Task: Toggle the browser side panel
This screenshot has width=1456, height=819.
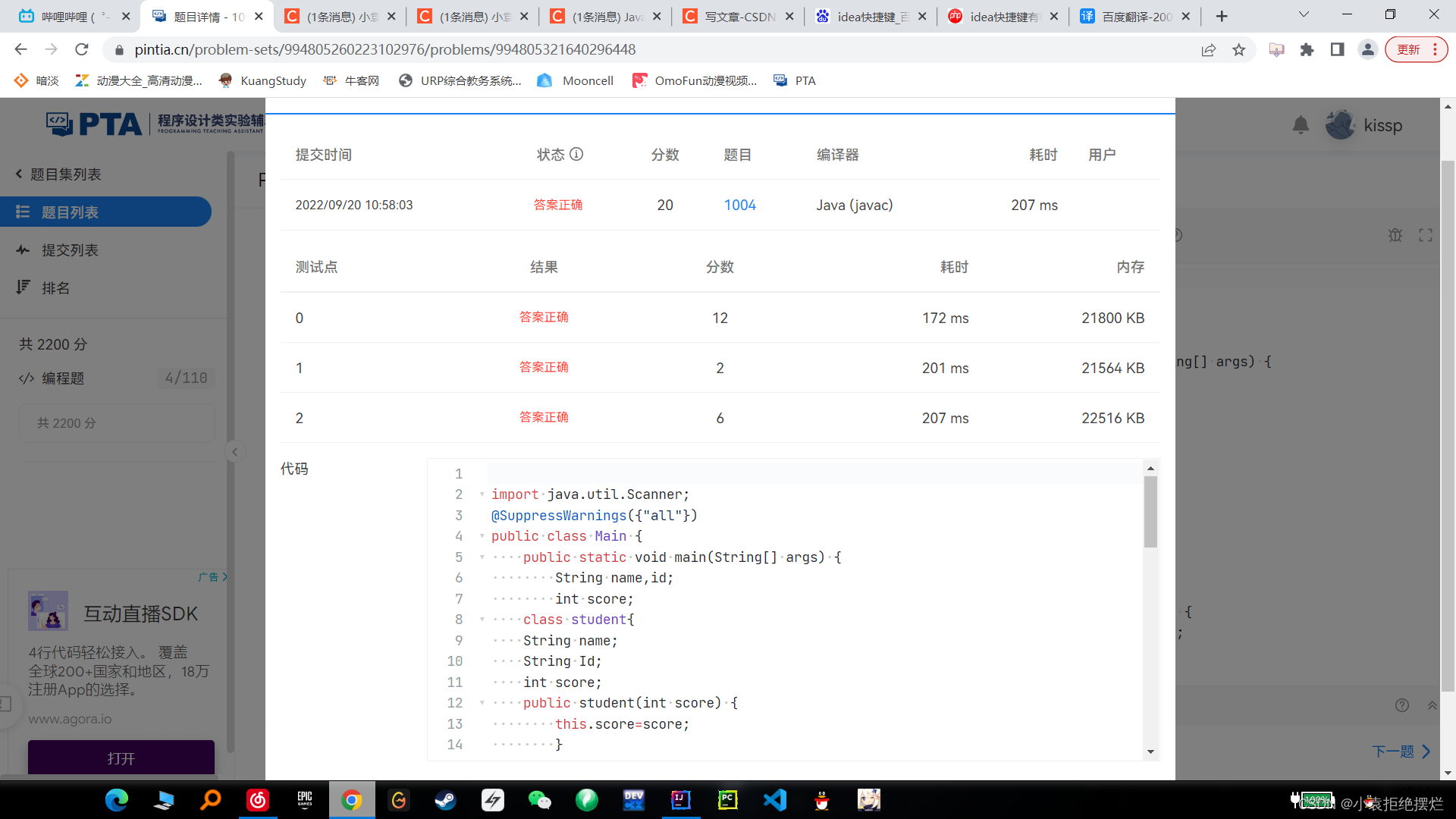Action: click(x=1337, y=50)
